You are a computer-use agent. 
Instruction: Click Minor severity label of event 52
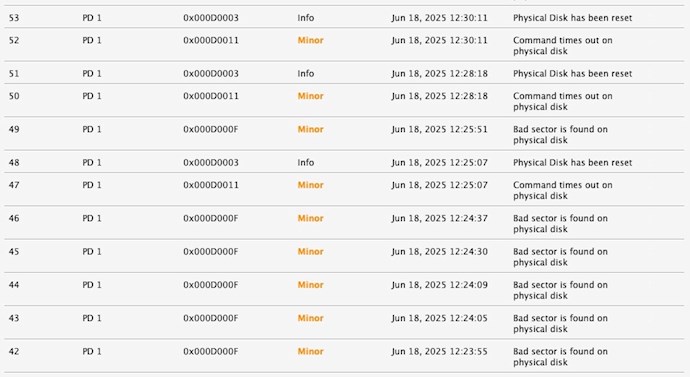(x=310, y=40)
